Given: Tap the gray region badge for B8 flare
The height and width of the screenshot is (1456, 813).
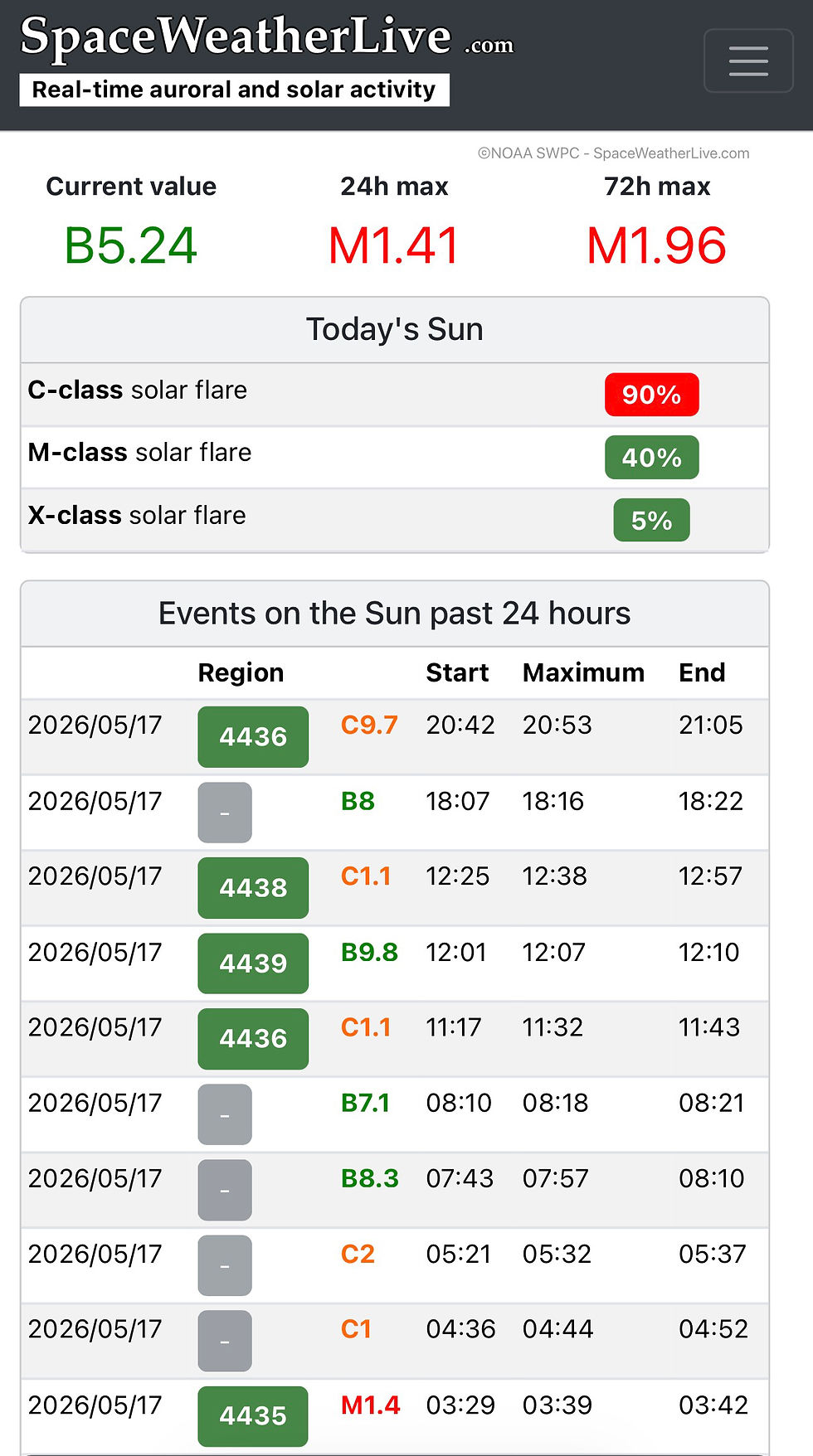Looking at the screenshot, I should [x=225, y=813].
